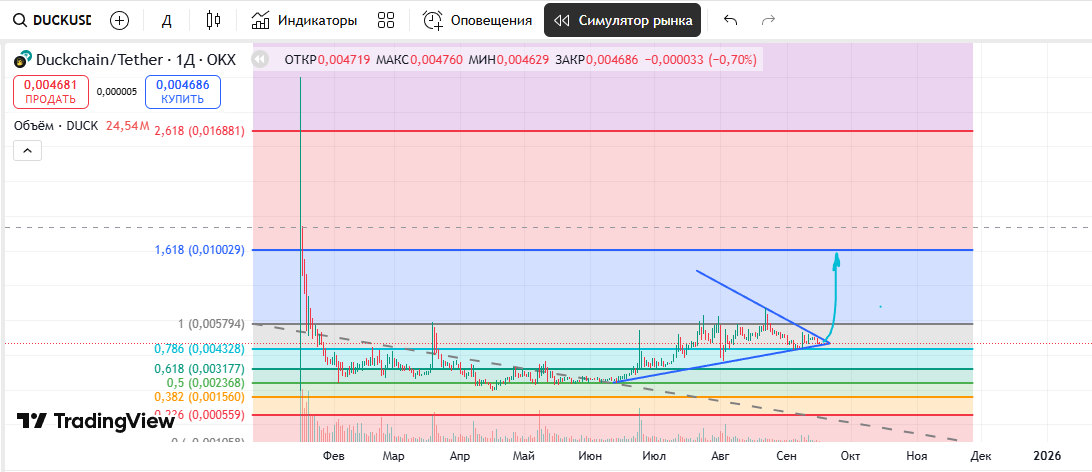The width and height of the screenshot is (1092, 472).
Task: Undo the last chart action
Action: (x=731, y=20)
